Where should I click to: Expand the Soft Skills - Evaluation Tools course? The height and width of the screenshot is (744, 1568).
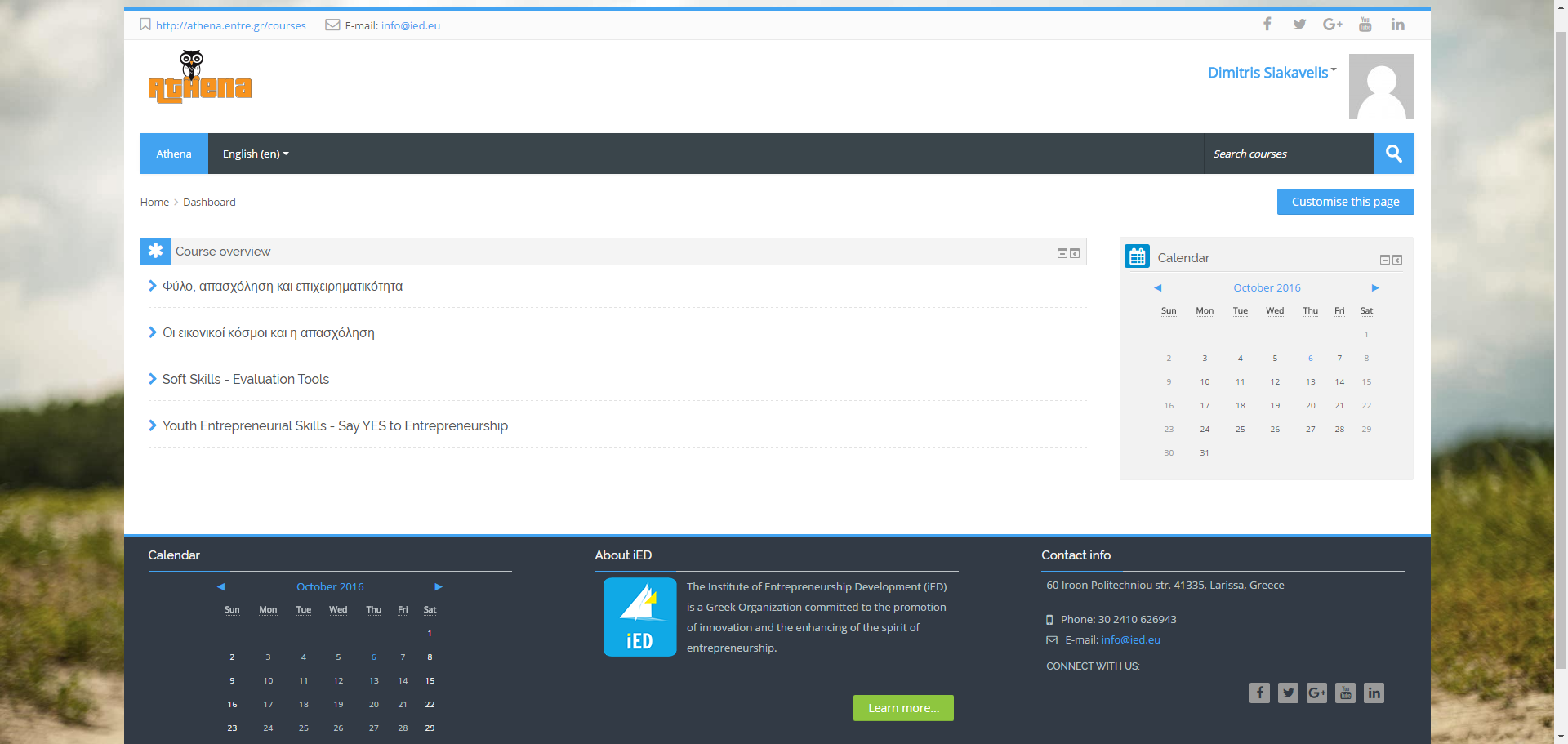245,379
